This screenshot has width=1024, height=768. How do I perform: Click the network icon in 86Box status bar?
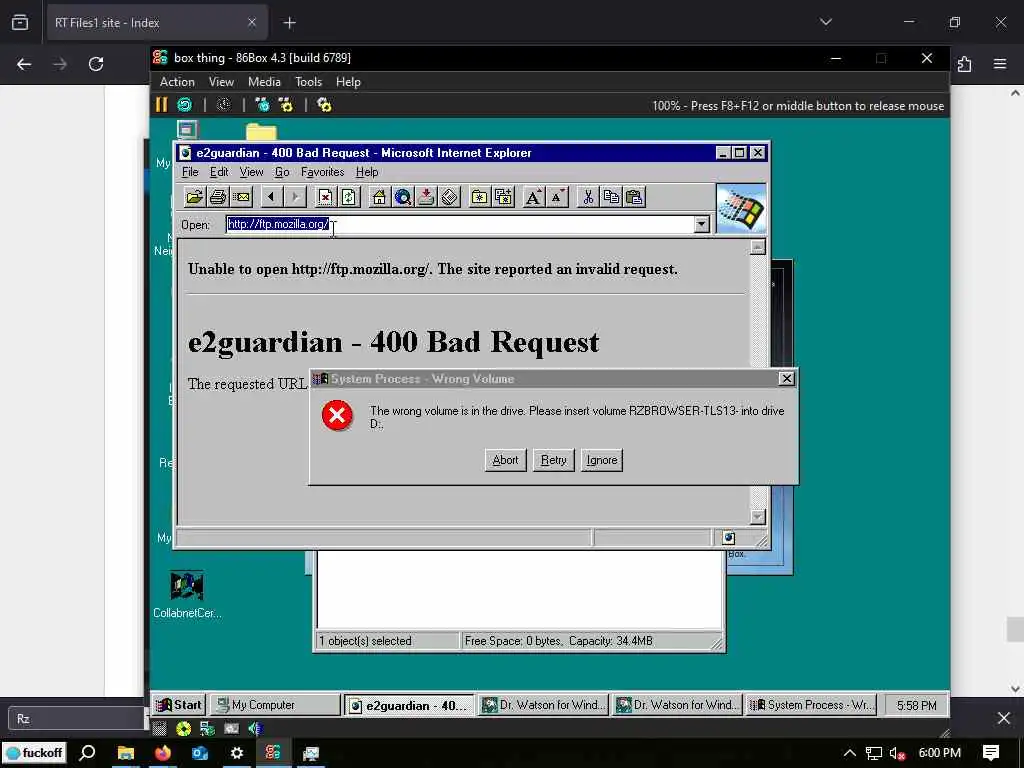[208, 728]
